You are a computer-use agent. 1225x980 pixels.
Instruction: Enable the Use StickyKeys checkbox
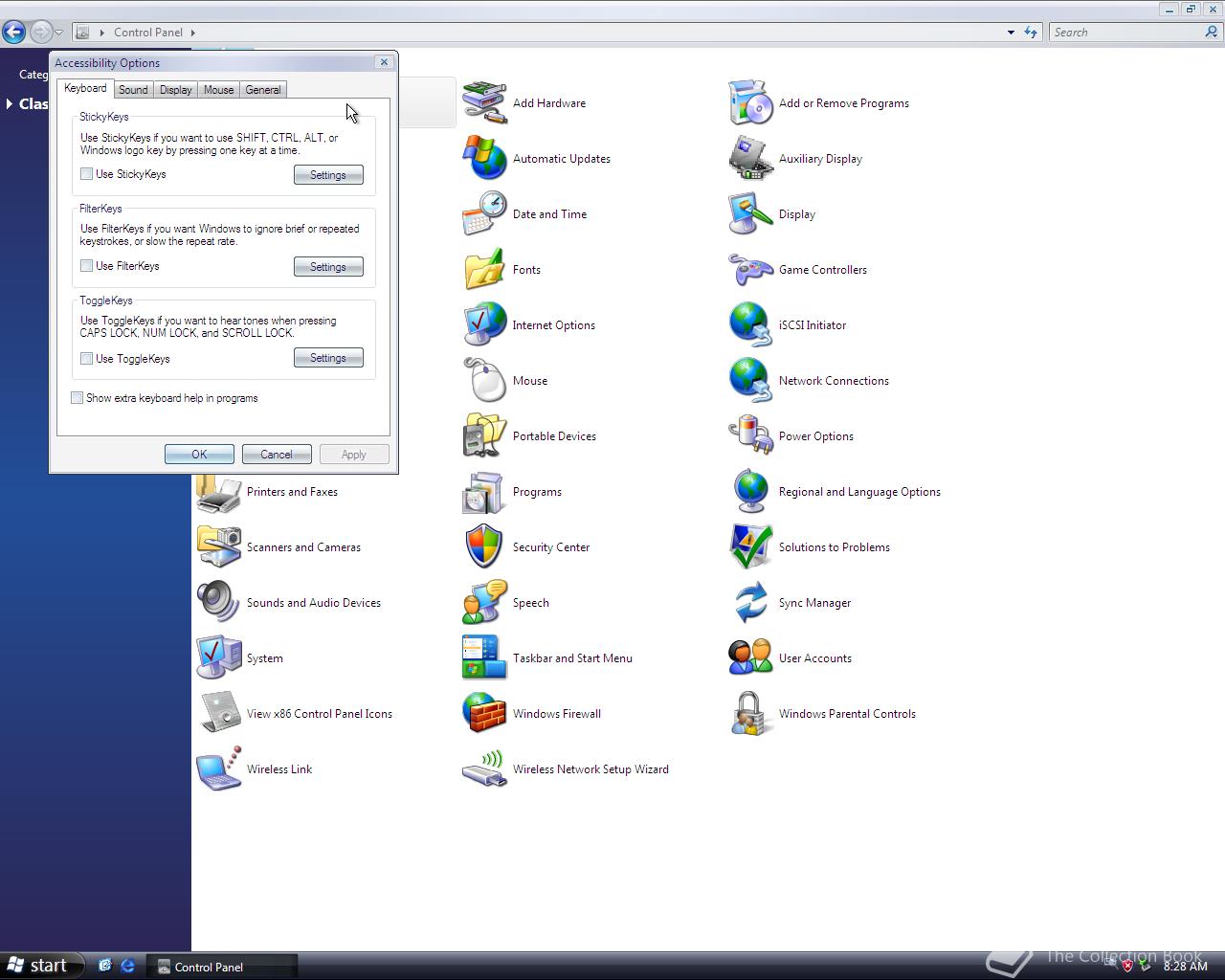(x=87, y=174)
